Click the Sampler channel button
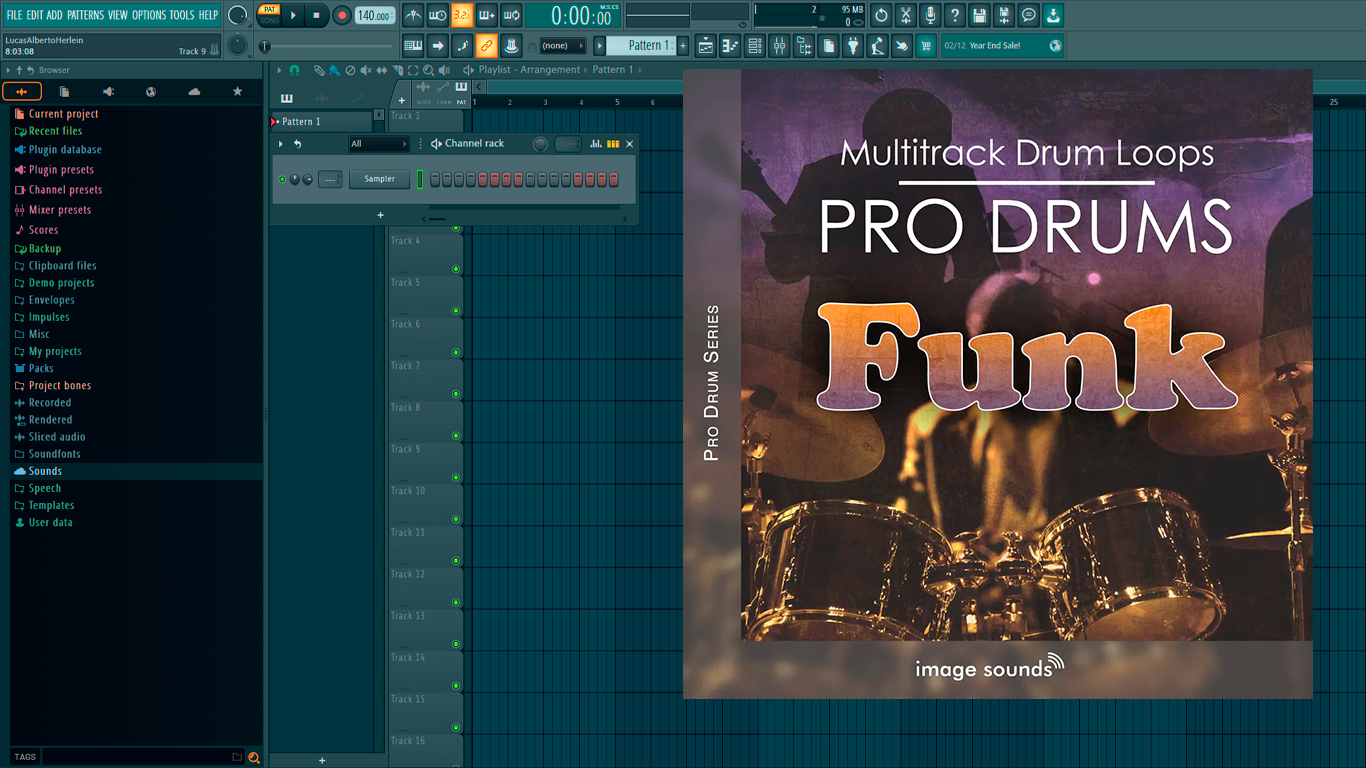 click(x=380, y=179)
